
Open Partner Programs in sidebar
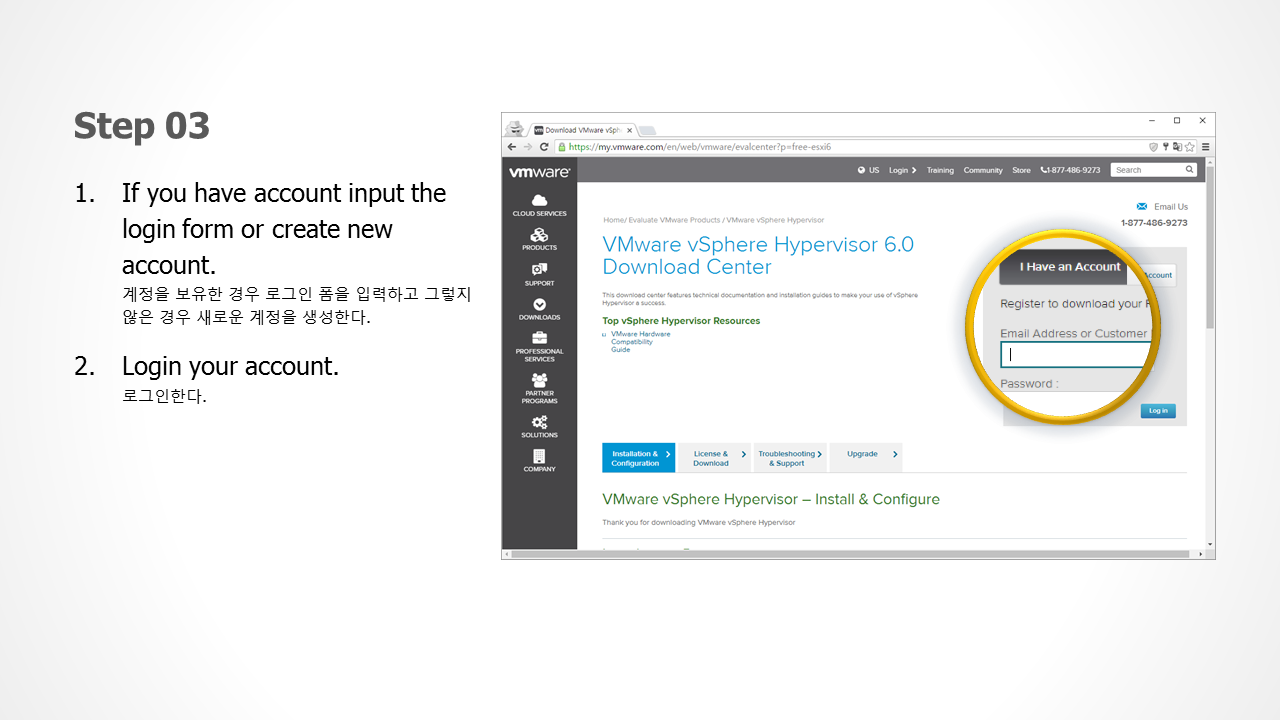539,389
